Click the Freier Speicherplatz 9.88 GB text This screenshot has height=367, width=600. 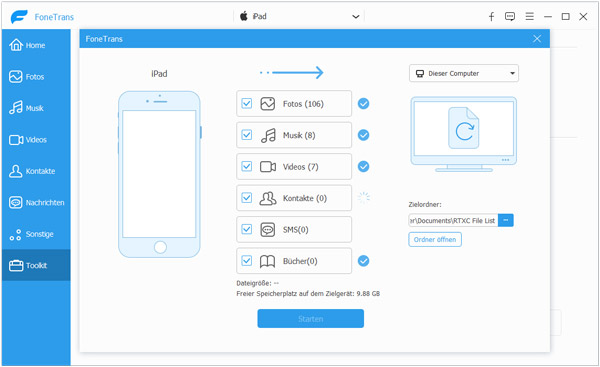[x=308, y=294]
